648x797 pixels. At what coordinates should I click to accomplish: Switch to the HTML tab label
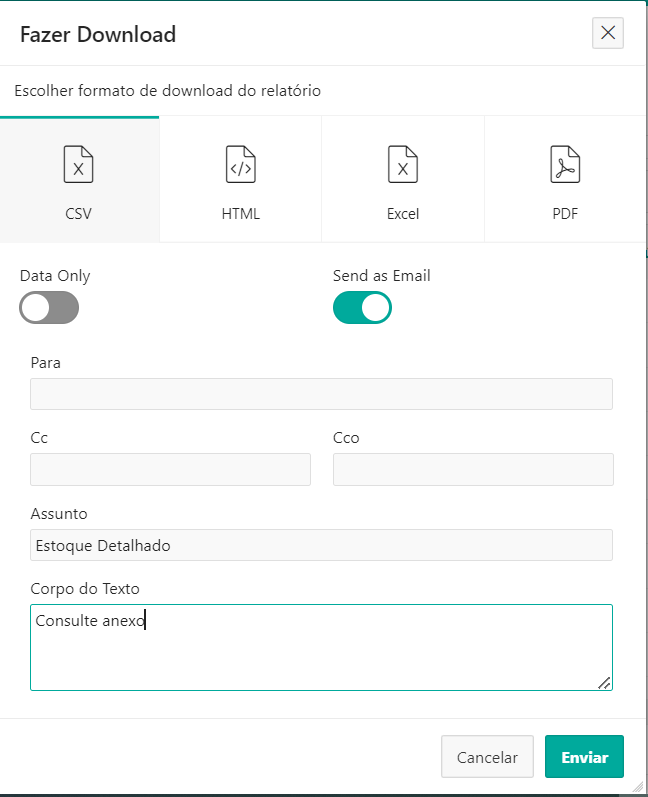pyautogui.click(x=241, y=214)
